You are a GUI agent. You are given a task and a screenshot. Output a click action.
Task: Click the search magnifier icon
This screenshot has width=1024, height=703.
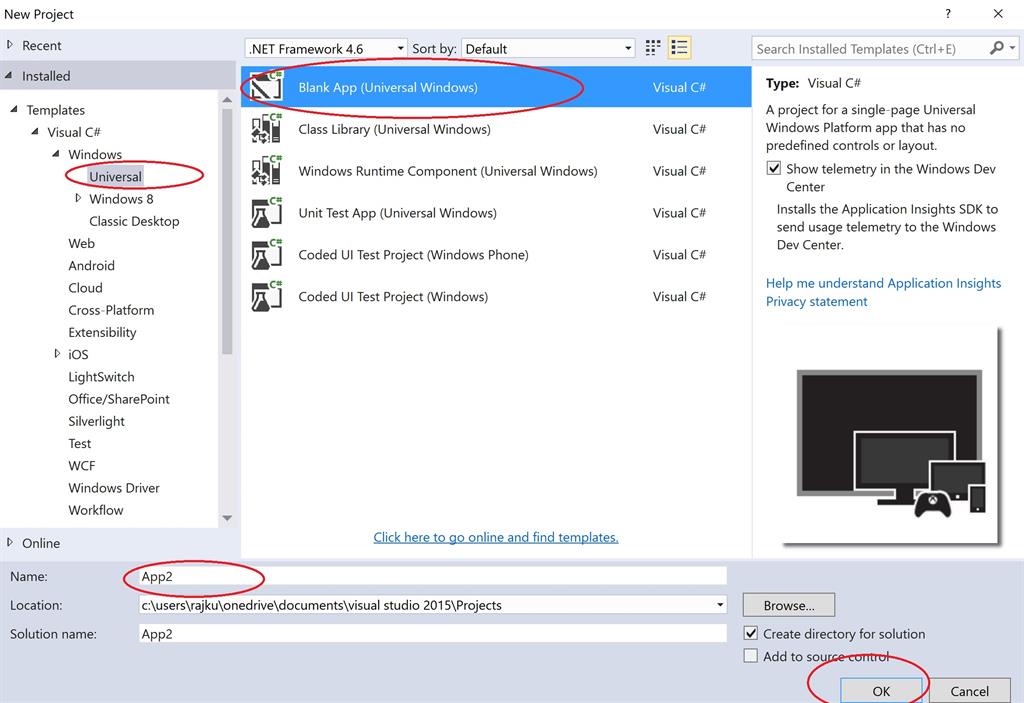[x=997, y=48]
